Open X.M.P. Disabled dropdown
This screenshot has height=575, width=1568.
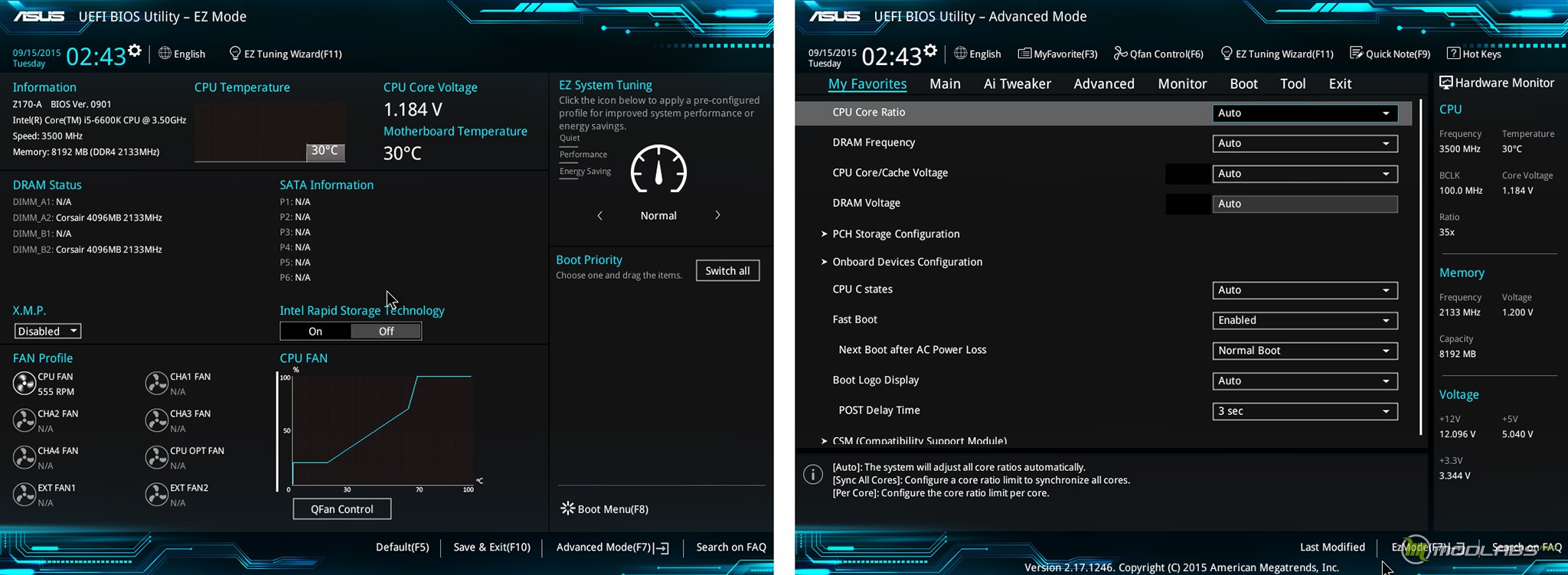point(47,331)
